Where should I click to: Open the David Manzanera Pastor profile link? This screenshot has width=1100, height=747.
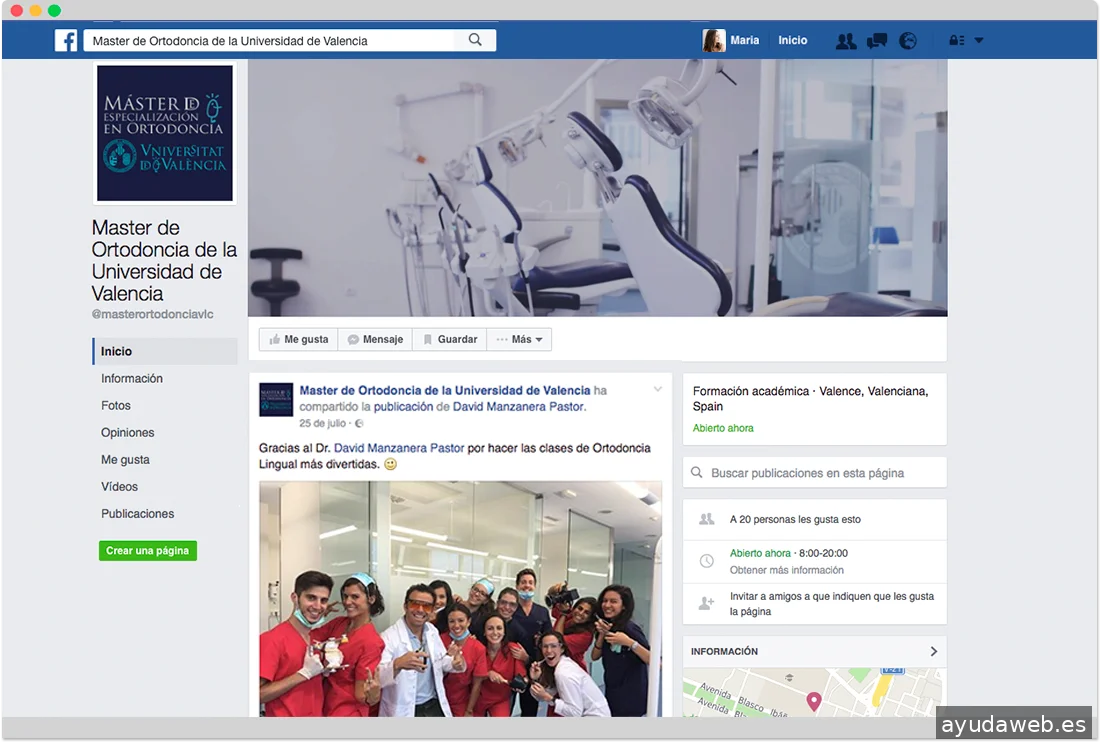click(518, 407)
